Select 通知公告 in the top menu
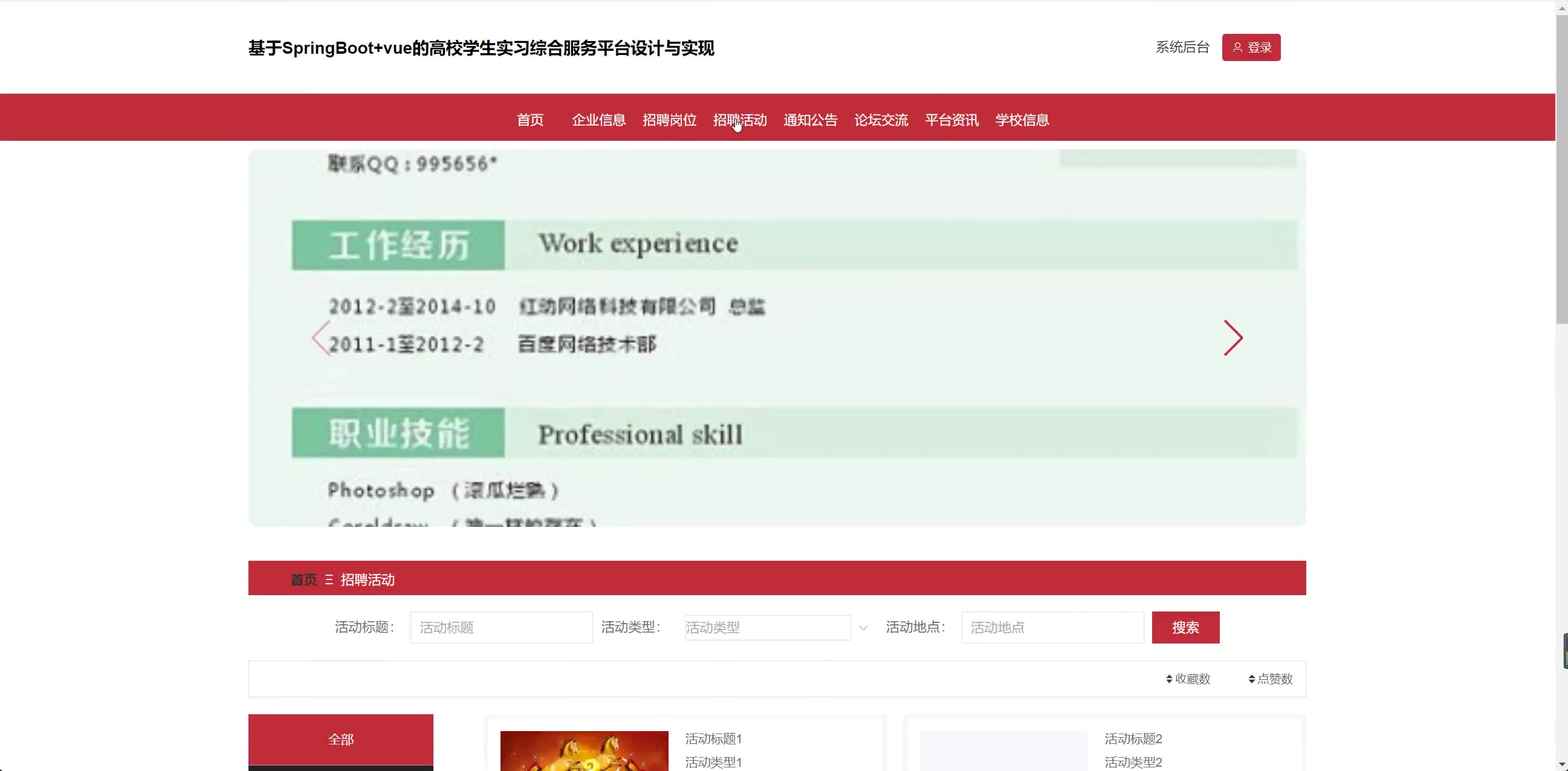Viewport: 1568px width, 771px height. click(x=810, y=120)
